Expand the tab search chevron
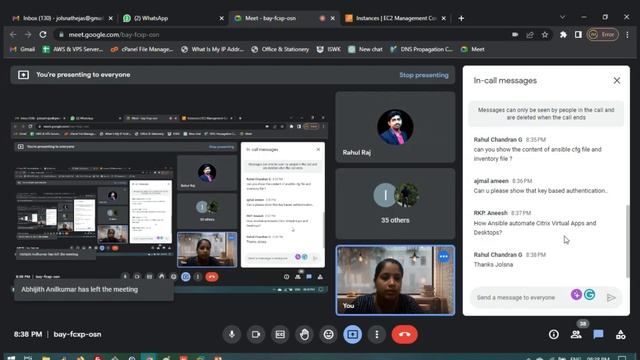Image resolution: width=640 pixels, height=360 pixels. coord(562,17)
